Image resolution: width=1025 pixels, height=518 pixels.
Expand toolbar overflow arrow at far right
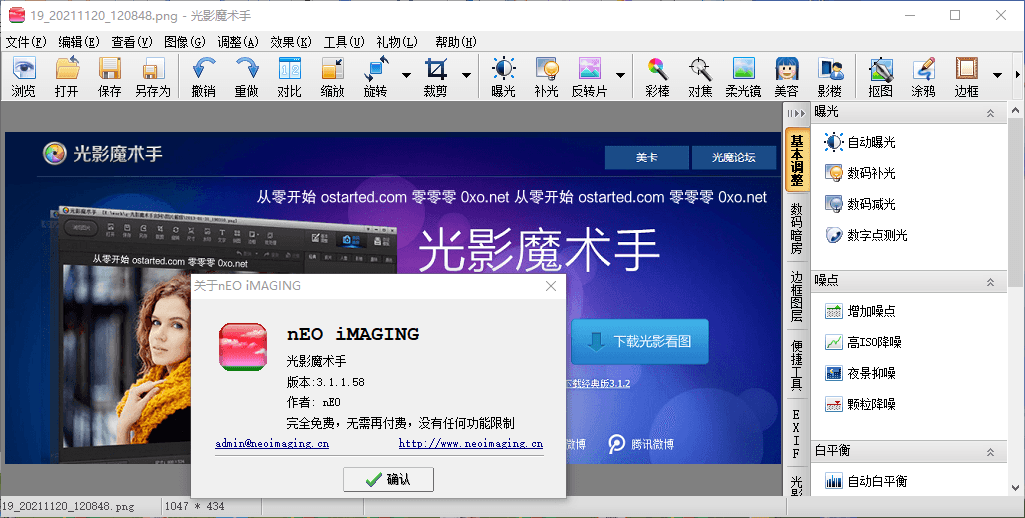(x=1018, y=75)
